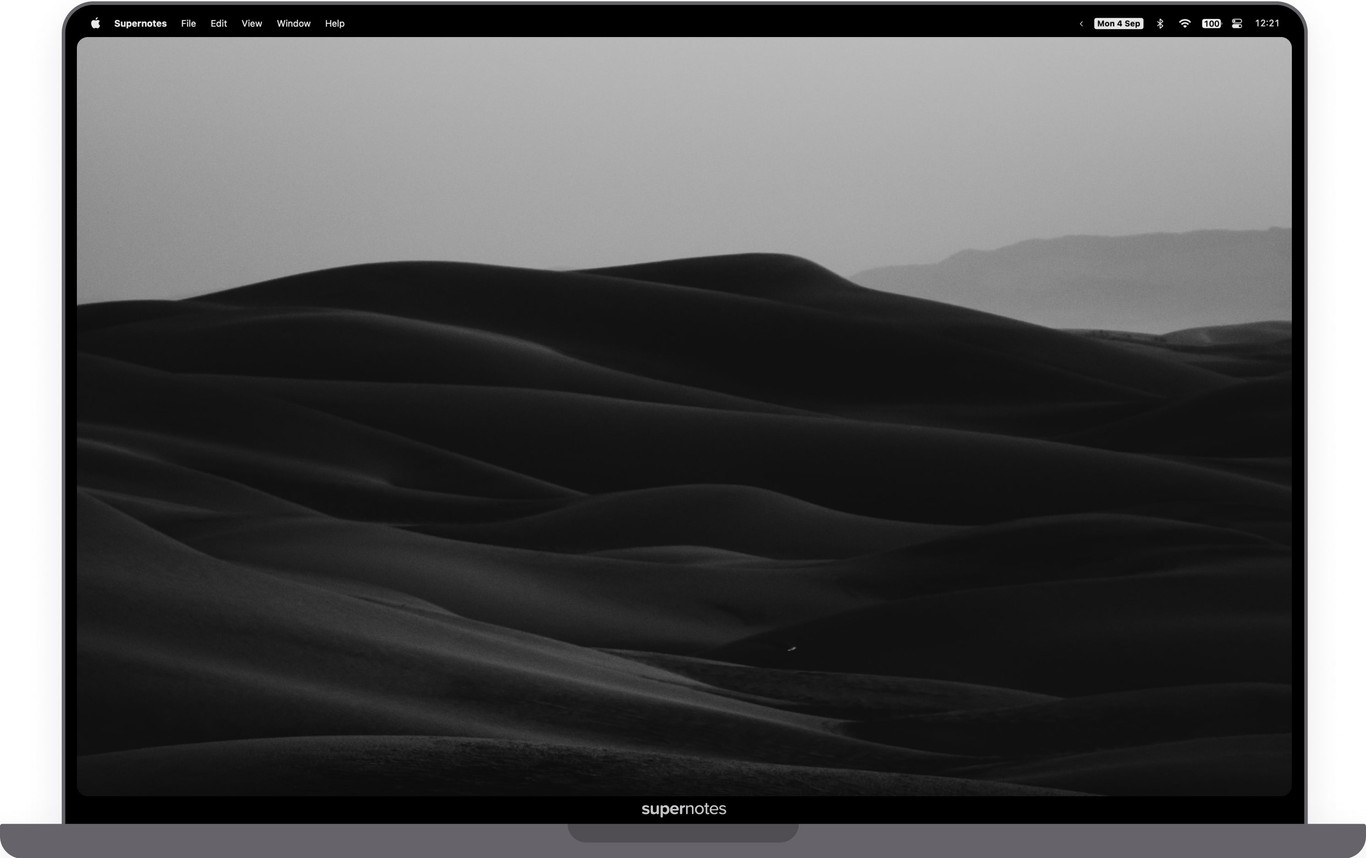Click the grey sky area of the desktop
The width and height of the screenshot is (1366, 858).
[600, 140]
